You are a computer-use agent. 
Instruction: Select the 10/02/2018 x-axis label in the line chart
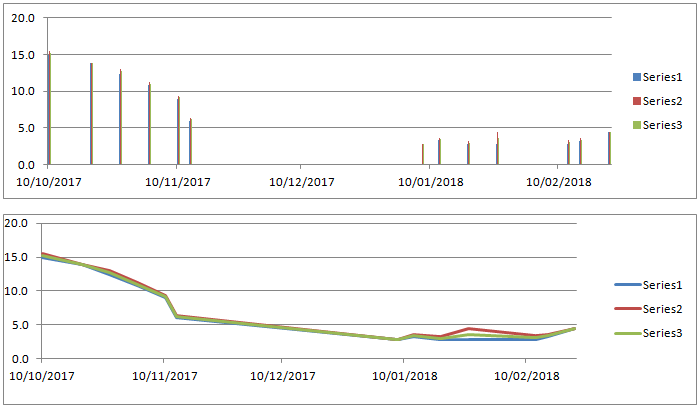pyautogui.click(x=528, y=376)
